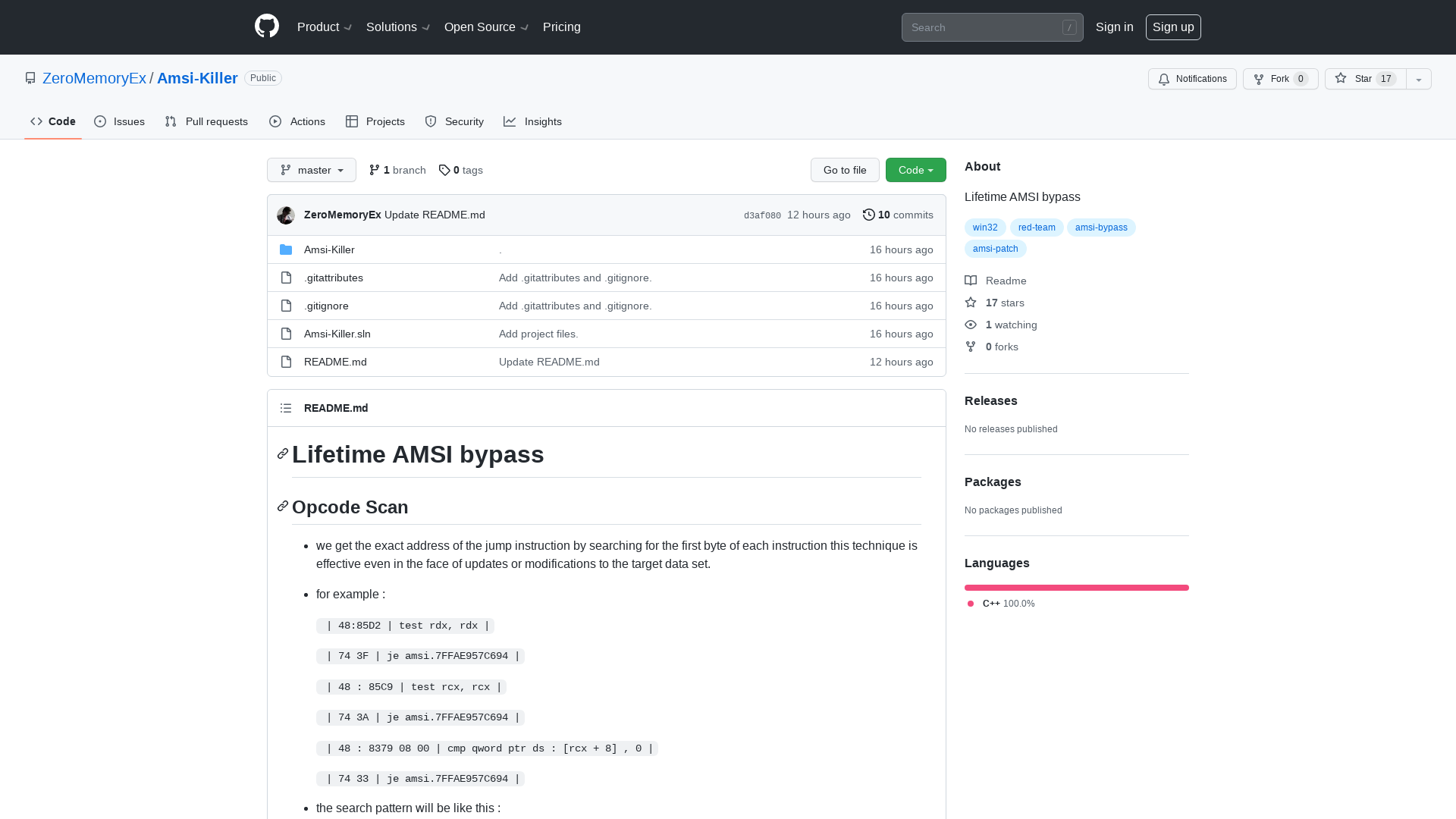Click the Go to file button

click(x=845, y=170)
